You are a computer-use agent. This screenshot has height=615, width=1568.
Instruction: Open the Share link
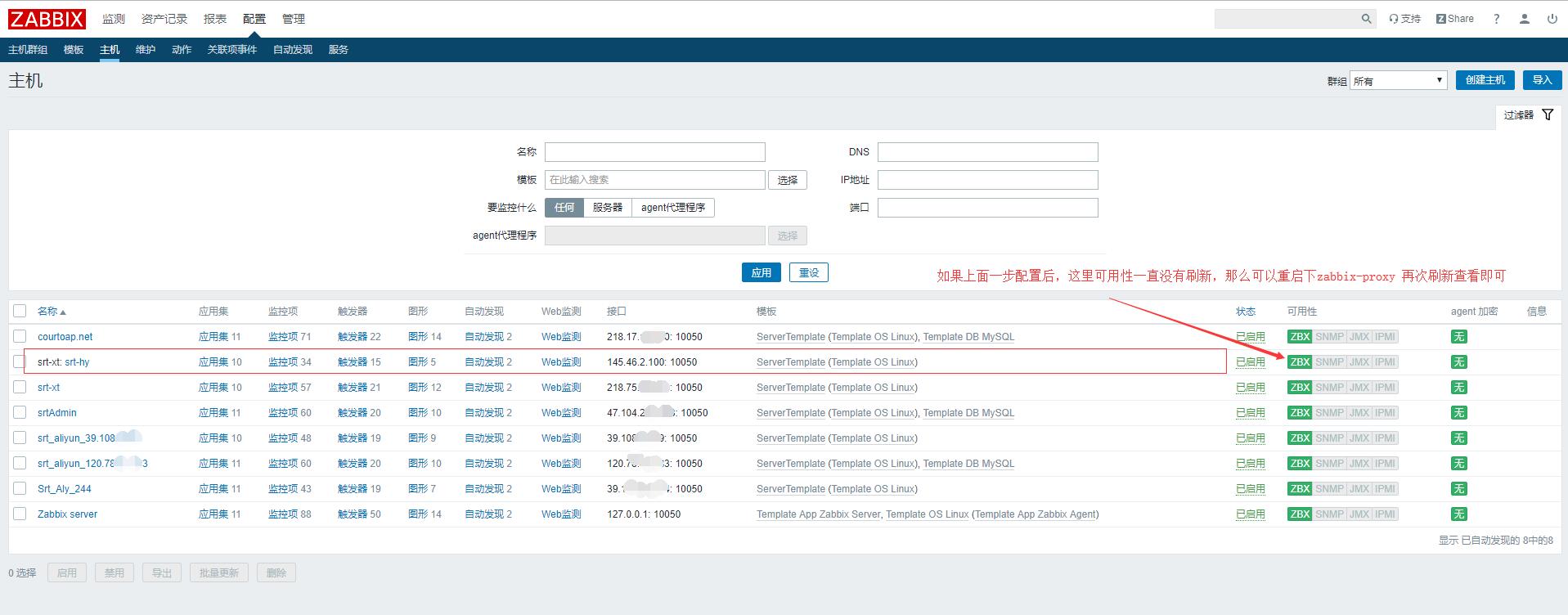point(1454,19)
